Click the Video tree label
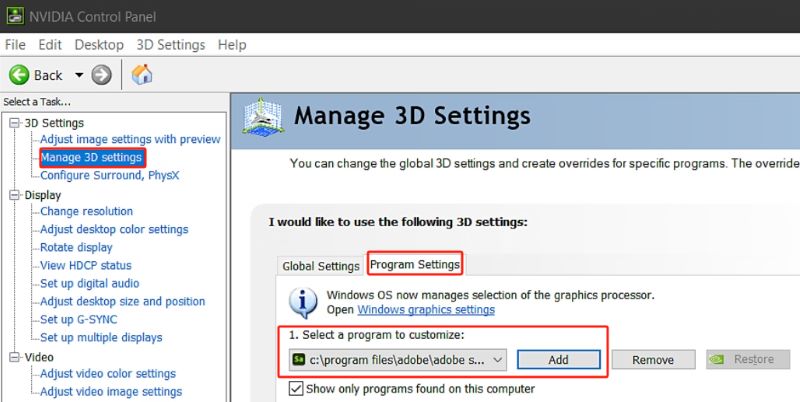The width and height of the screenshot is (800, 402). click(39, 357)
